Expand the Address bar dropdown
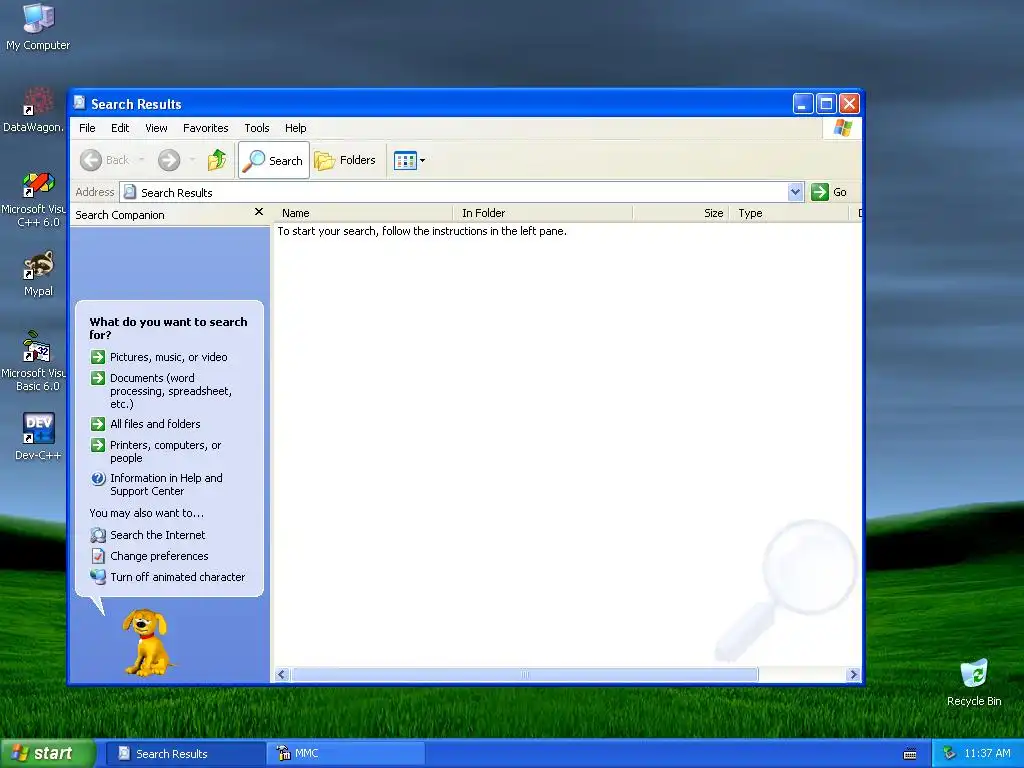Image resolution: width=1024 pixels, height=768 pixels. 795,192
